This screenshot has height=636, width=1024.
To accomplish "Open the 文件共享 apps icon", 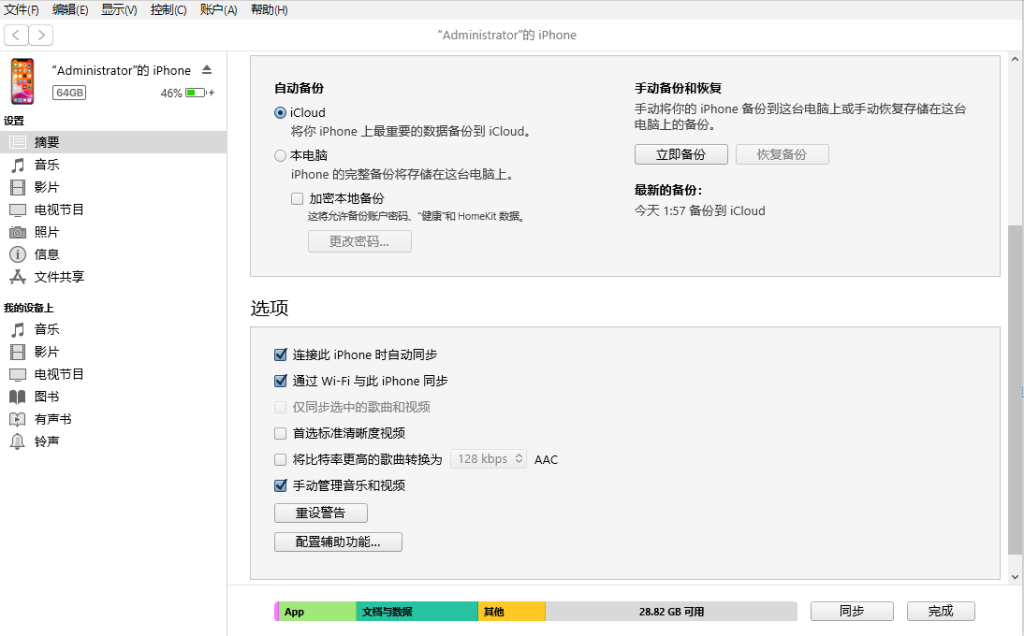I will tap(18, 277).
